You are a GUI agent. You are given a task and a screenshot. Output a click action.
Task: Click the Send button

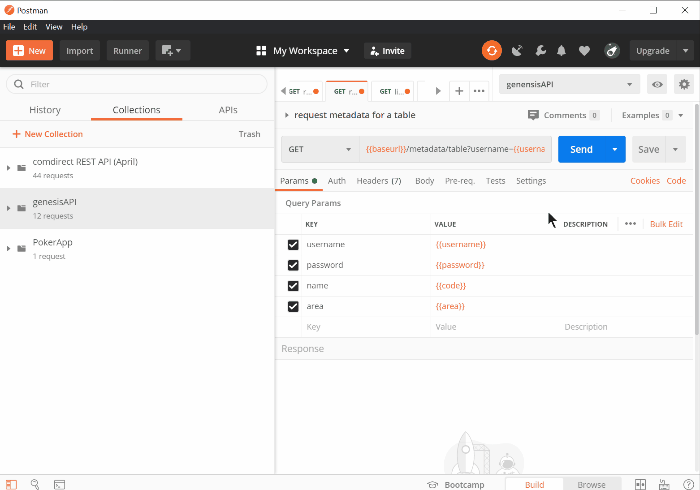coord(581,149)
